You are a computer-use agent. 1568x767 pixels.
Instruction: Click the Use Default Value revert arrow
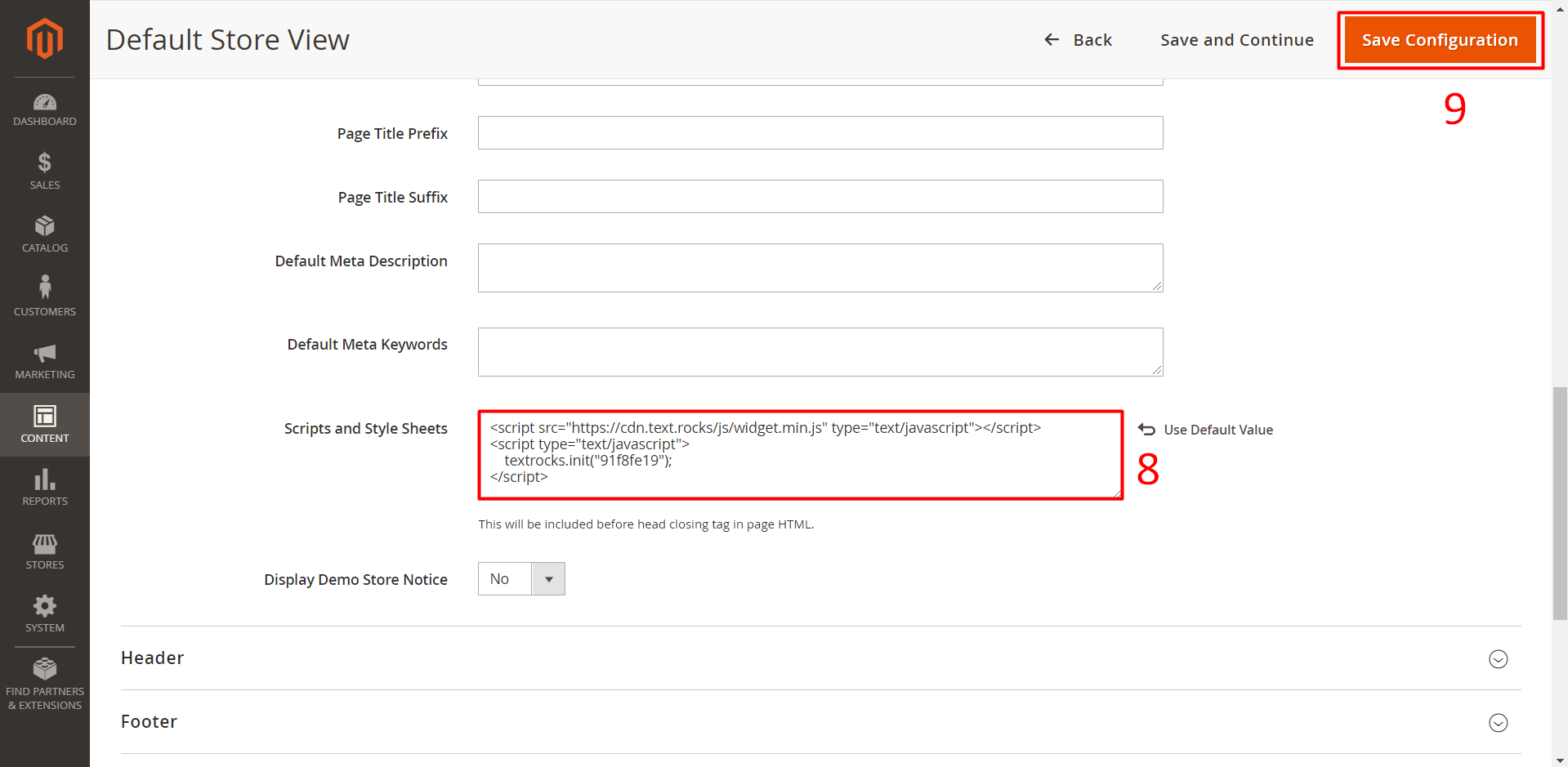pyautogui.click(x=1146, y=430)
